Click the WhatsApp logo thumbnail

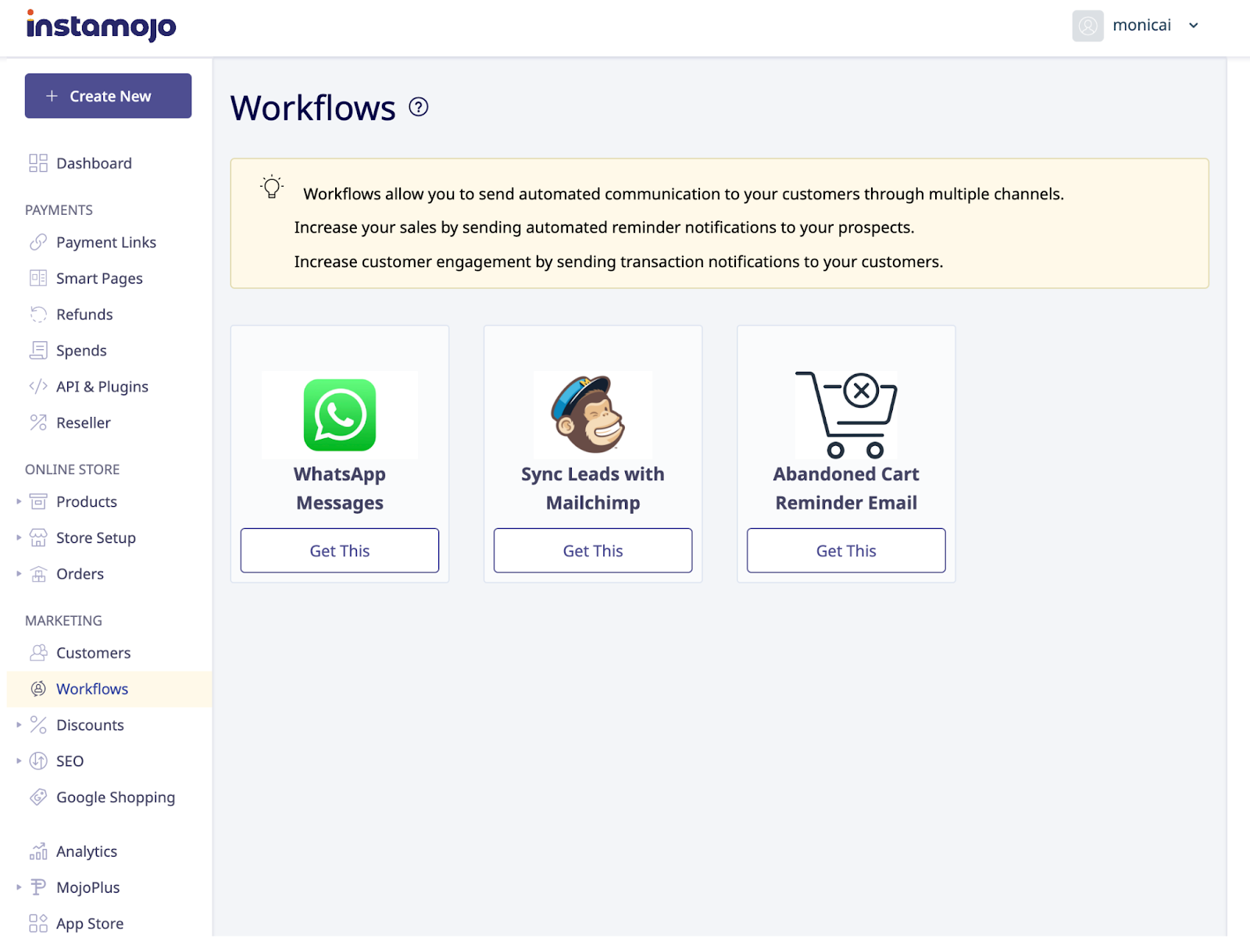(x=340, y=415)
